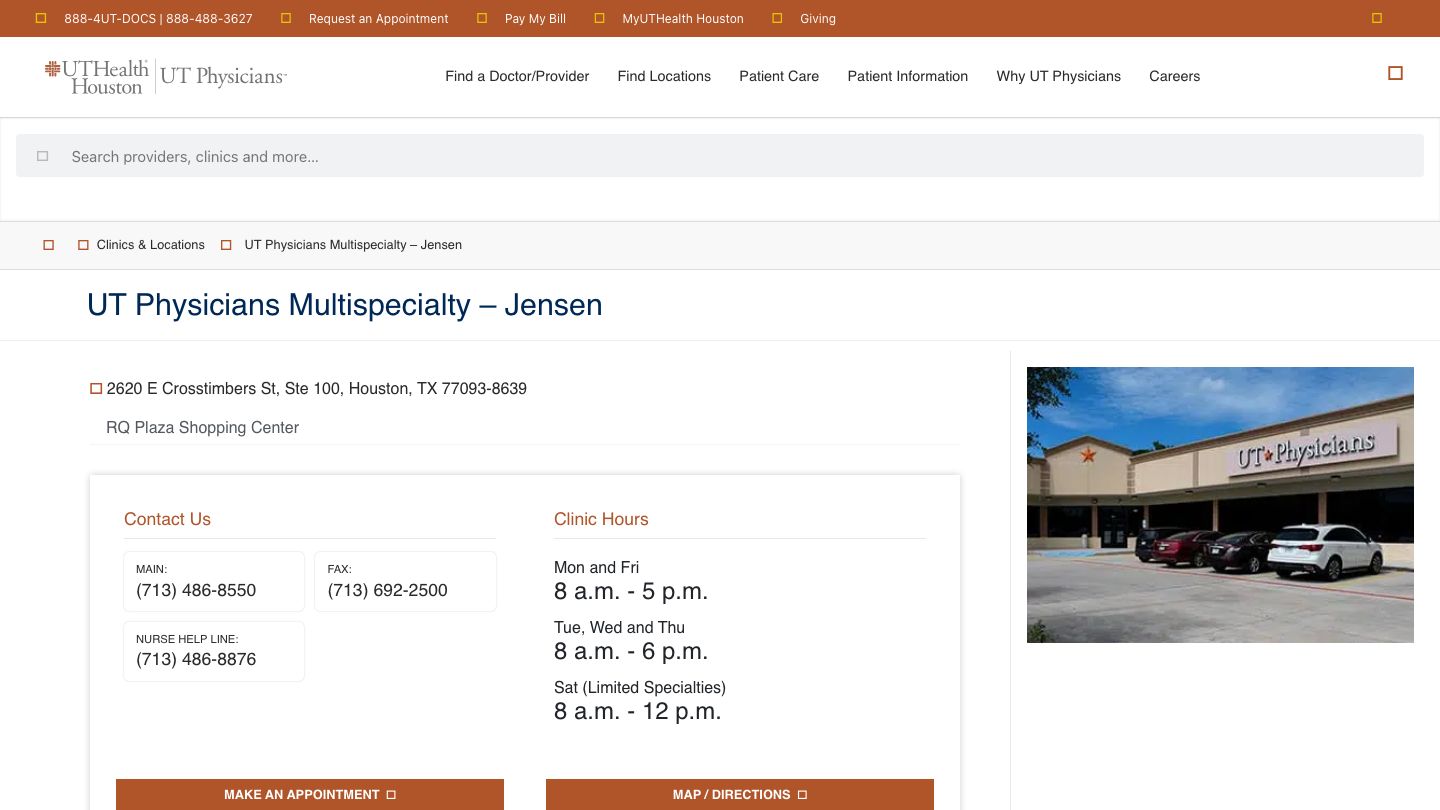Select the calendar icon beside Request an Appointment
This screenshot has height=810, width=1440.
(287, 17)
